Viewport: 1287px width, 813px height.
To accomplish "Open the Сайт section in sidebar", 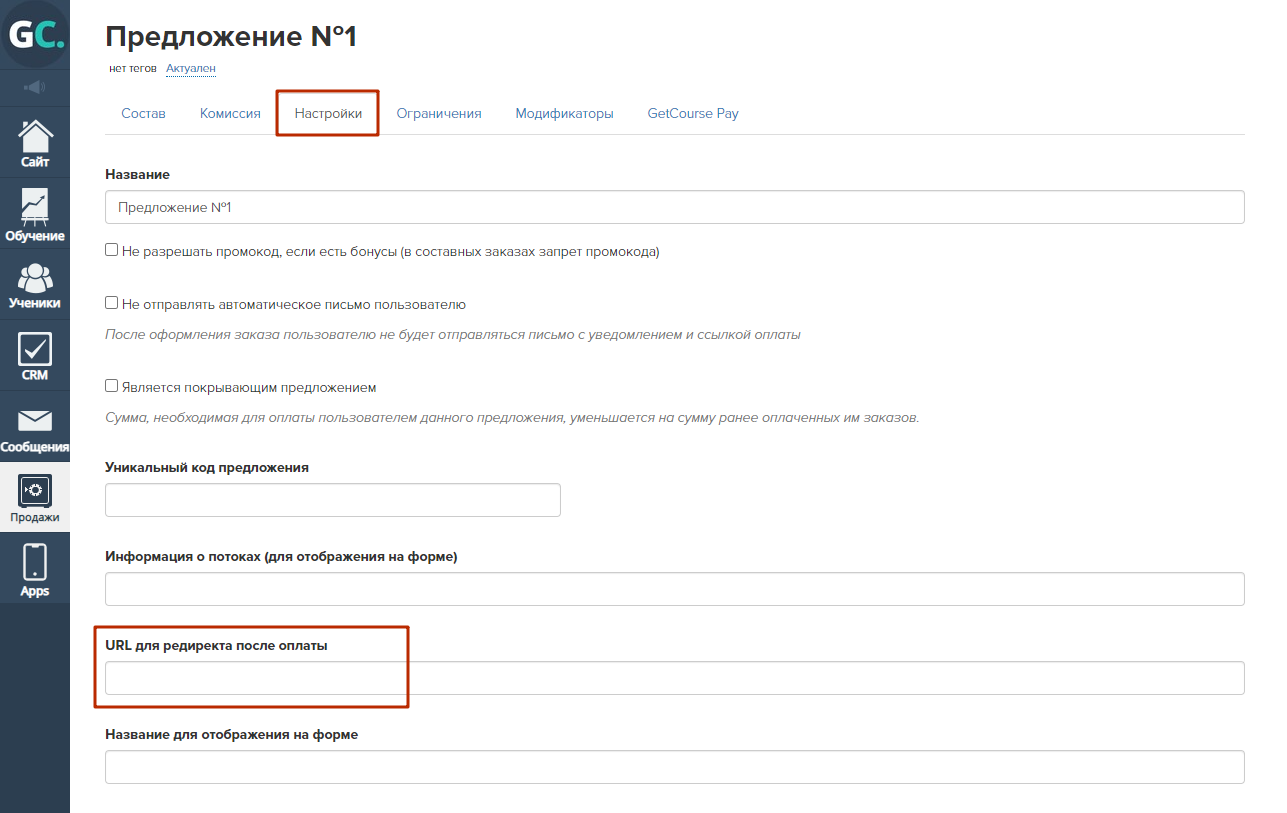I will [x=35, y=143].
